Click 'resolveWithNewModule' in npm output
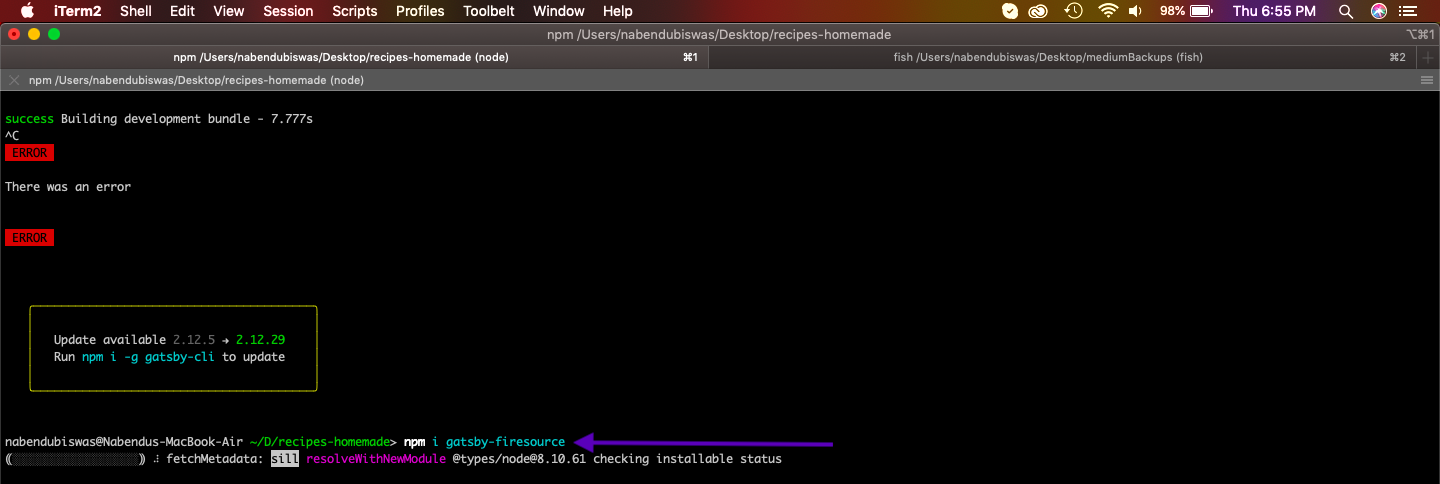The width and height of the screenshot is (1440, 484). (375, 459)
